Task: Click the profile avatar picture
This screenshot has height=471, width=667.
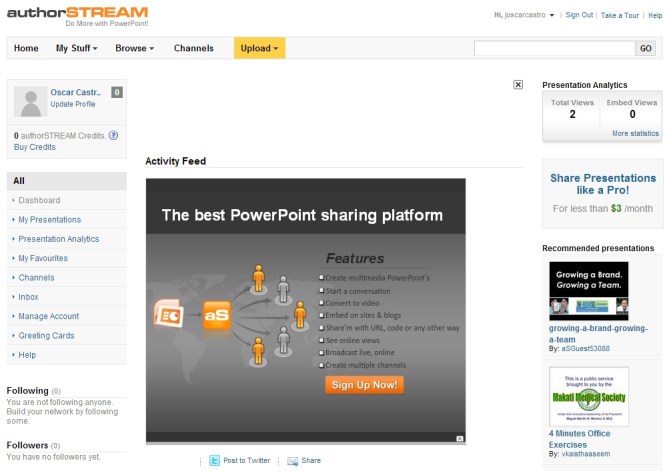Action: point(31,102)
